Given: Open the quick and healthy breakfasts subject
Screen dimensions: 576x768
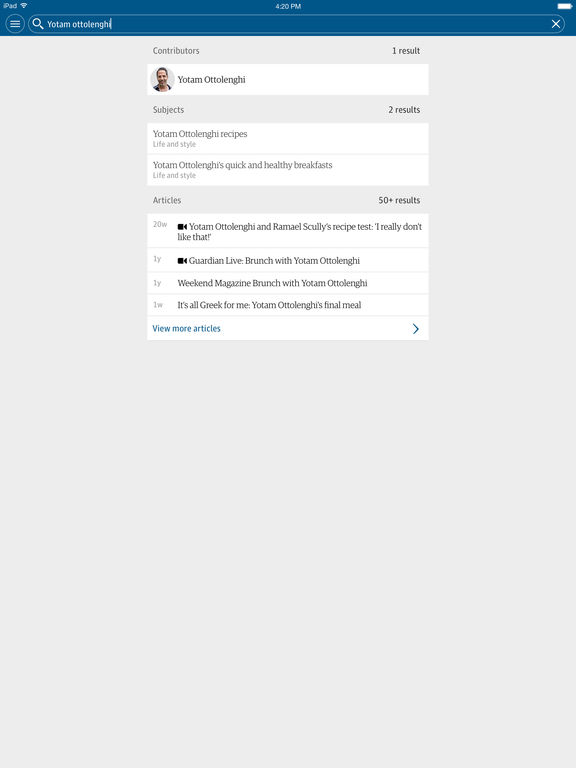Looking at the screenshot, I should coord(288,170).
